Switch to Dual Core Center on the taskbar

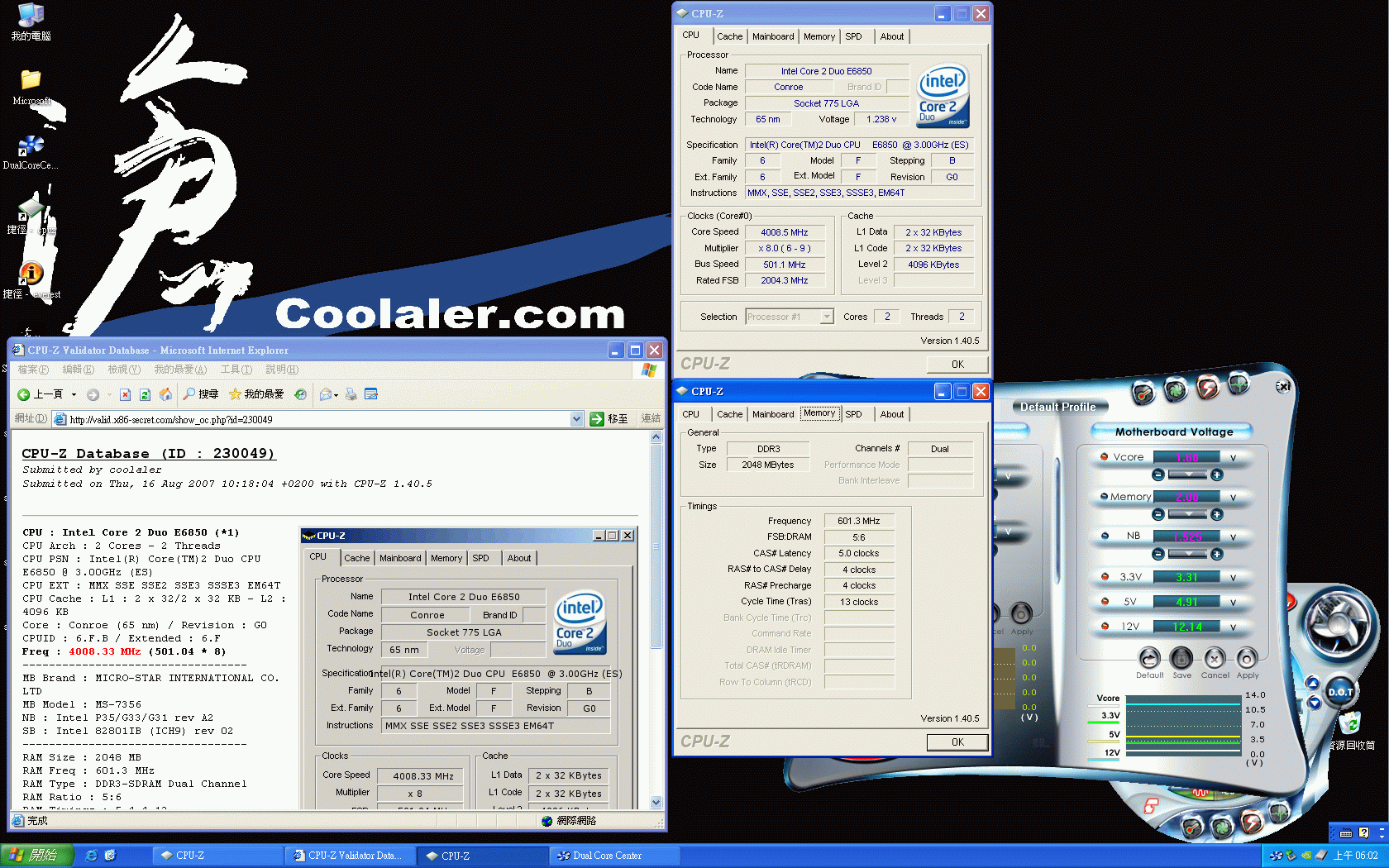tap(615, 856)
